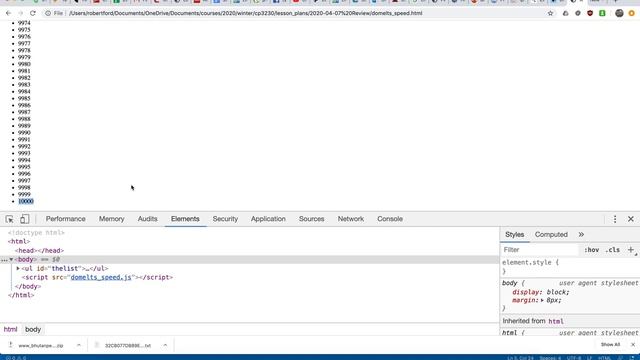The image size is (640, 360).
Task: Close the DevTools panel
Action: [x=631, y=219]
